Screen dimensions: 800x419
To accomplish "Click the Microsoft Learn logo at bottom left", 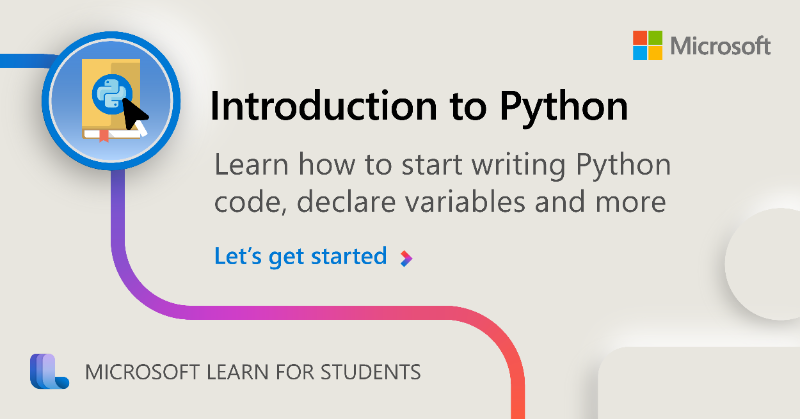I will coord(49,371).
